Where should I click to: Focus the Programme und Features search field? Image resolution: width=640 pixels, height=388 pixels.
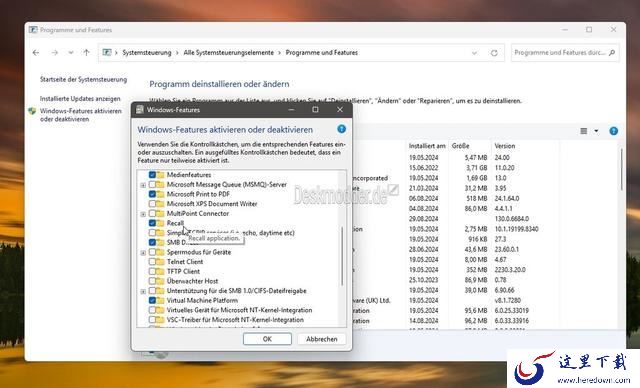click(560, 53)
